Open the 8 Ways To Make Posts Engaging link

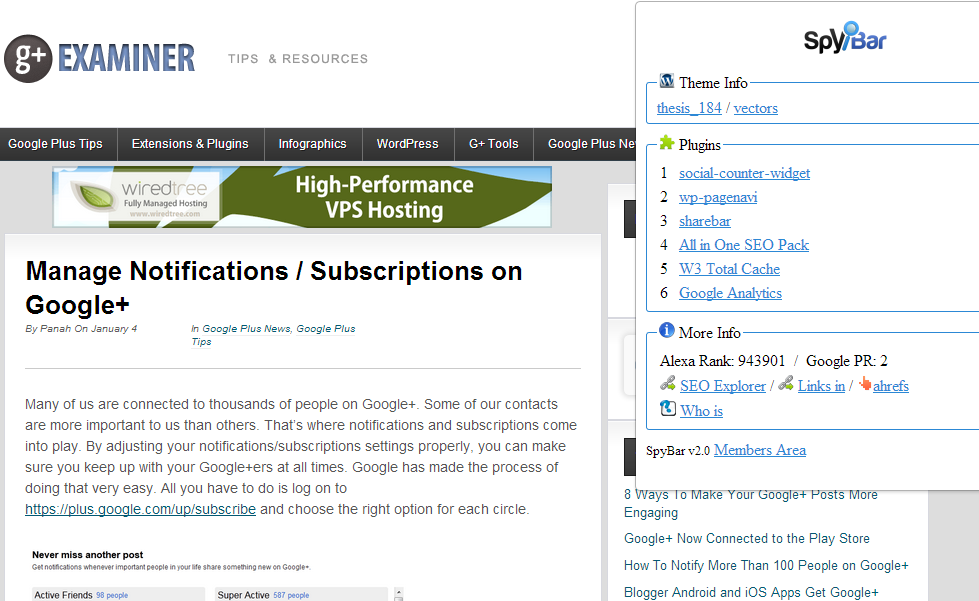pyautogui.click(x=750, y=504)
